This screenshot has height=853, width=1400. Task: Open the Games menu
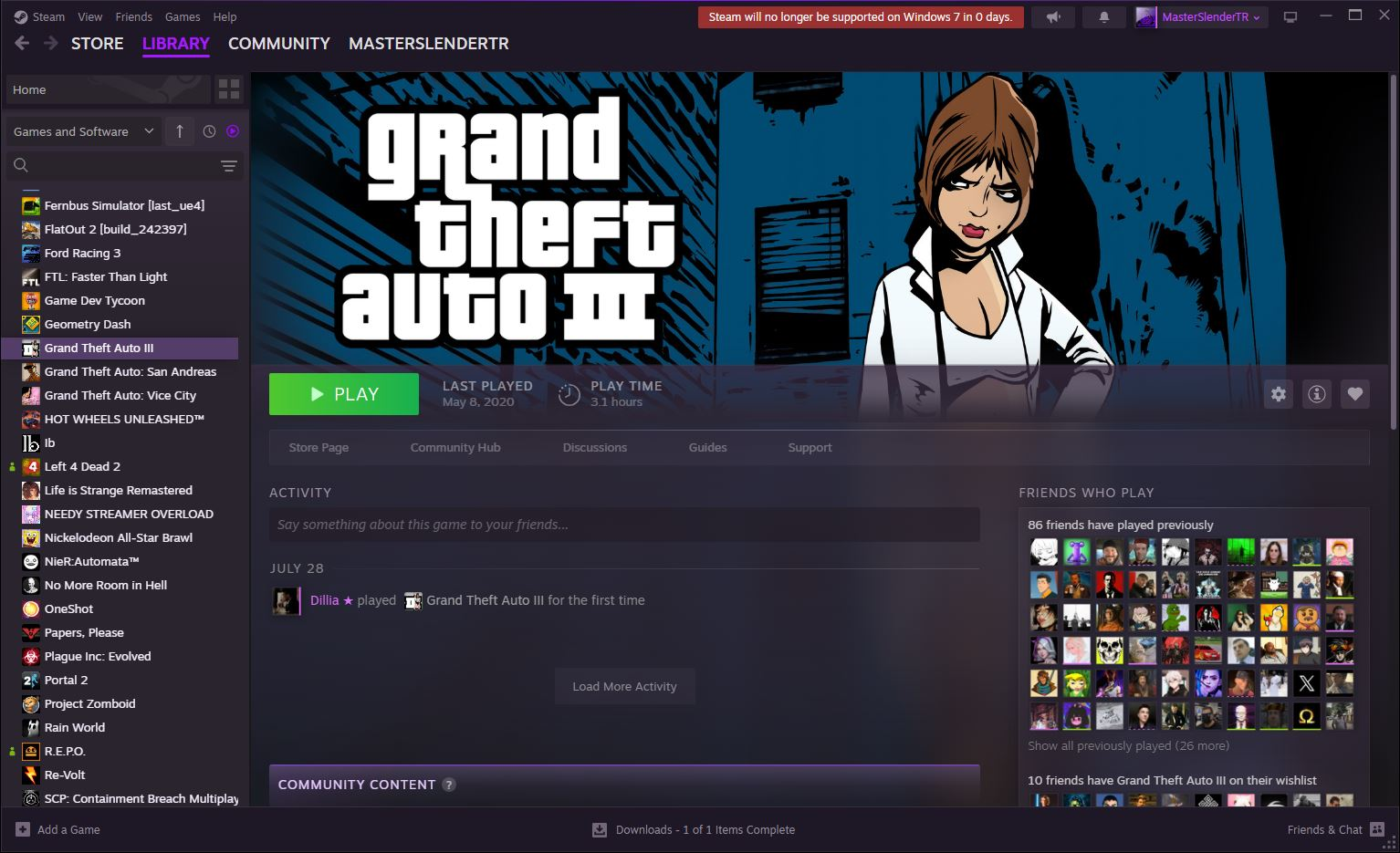click(183, 16)
